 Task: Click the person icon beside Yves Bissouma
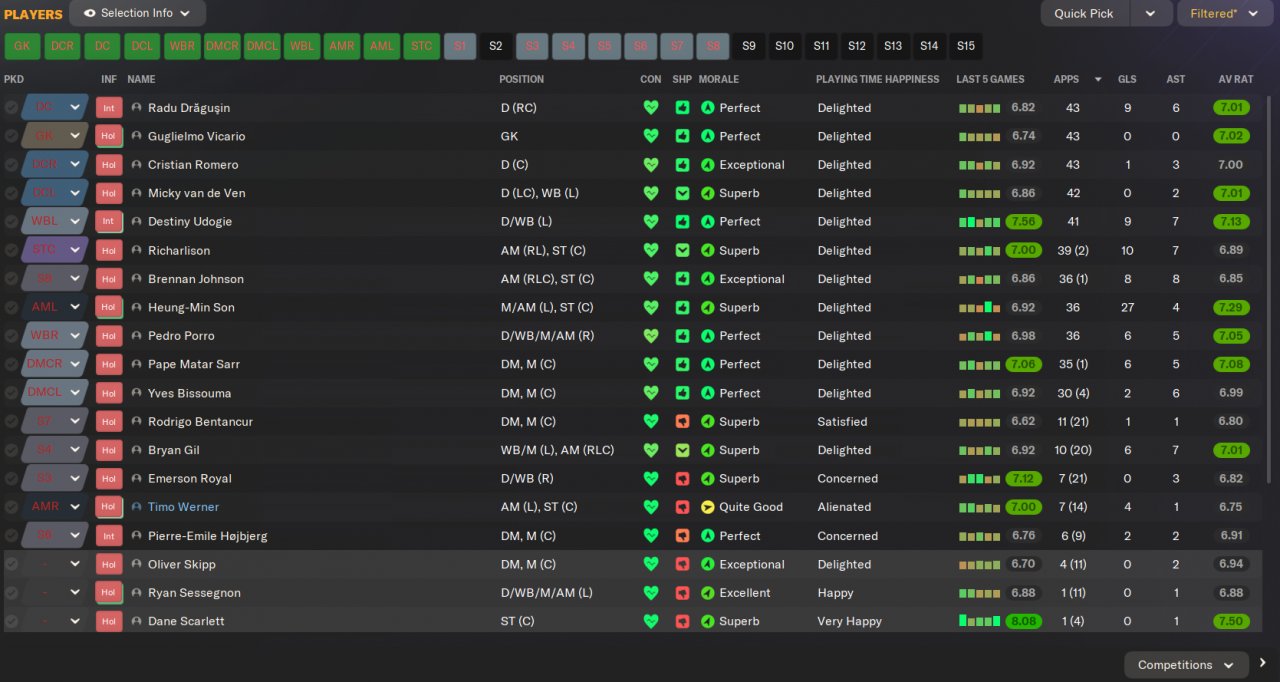click(136, 393)
